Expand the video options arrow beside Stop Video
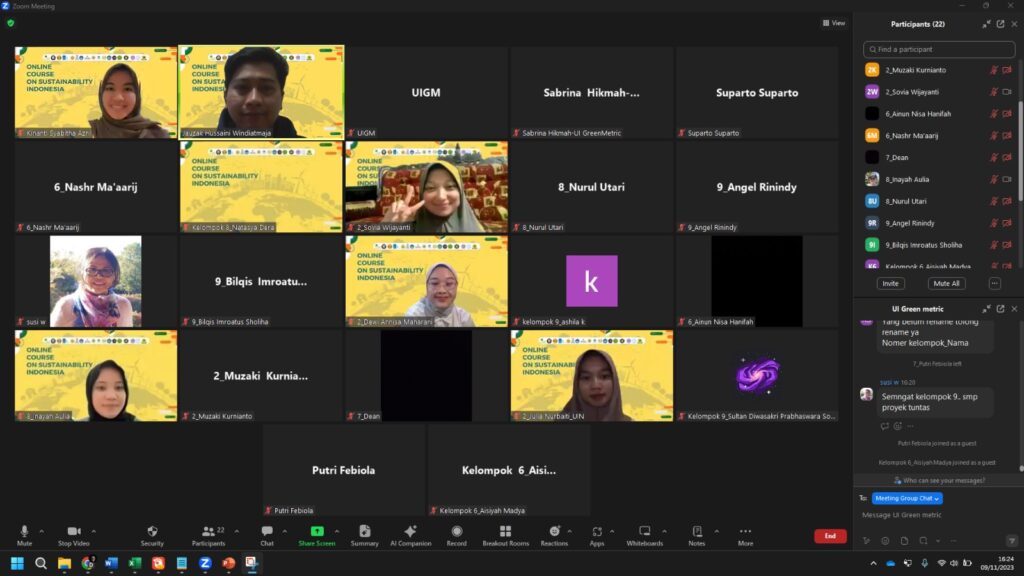Viewport: 1024px width, 576px height. click(94, 531)
